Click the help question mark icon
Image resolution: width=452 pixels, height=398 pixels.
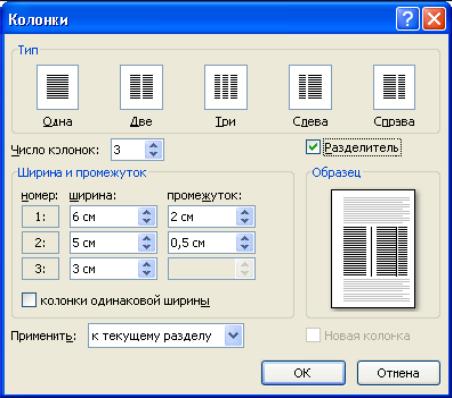coord(408,19)
